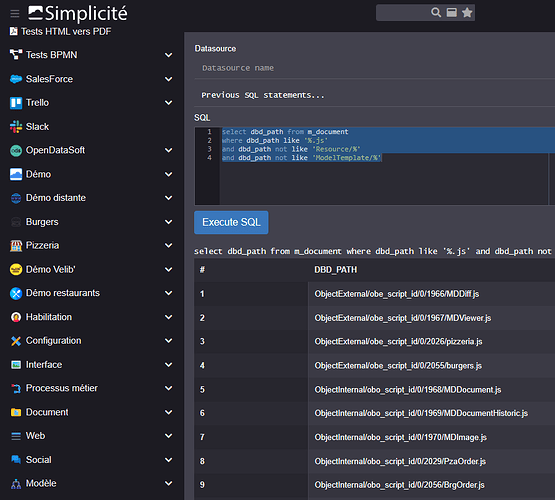Expand the Configuration menu chevron
The image size is (555, 500).
tap(168, 341)
